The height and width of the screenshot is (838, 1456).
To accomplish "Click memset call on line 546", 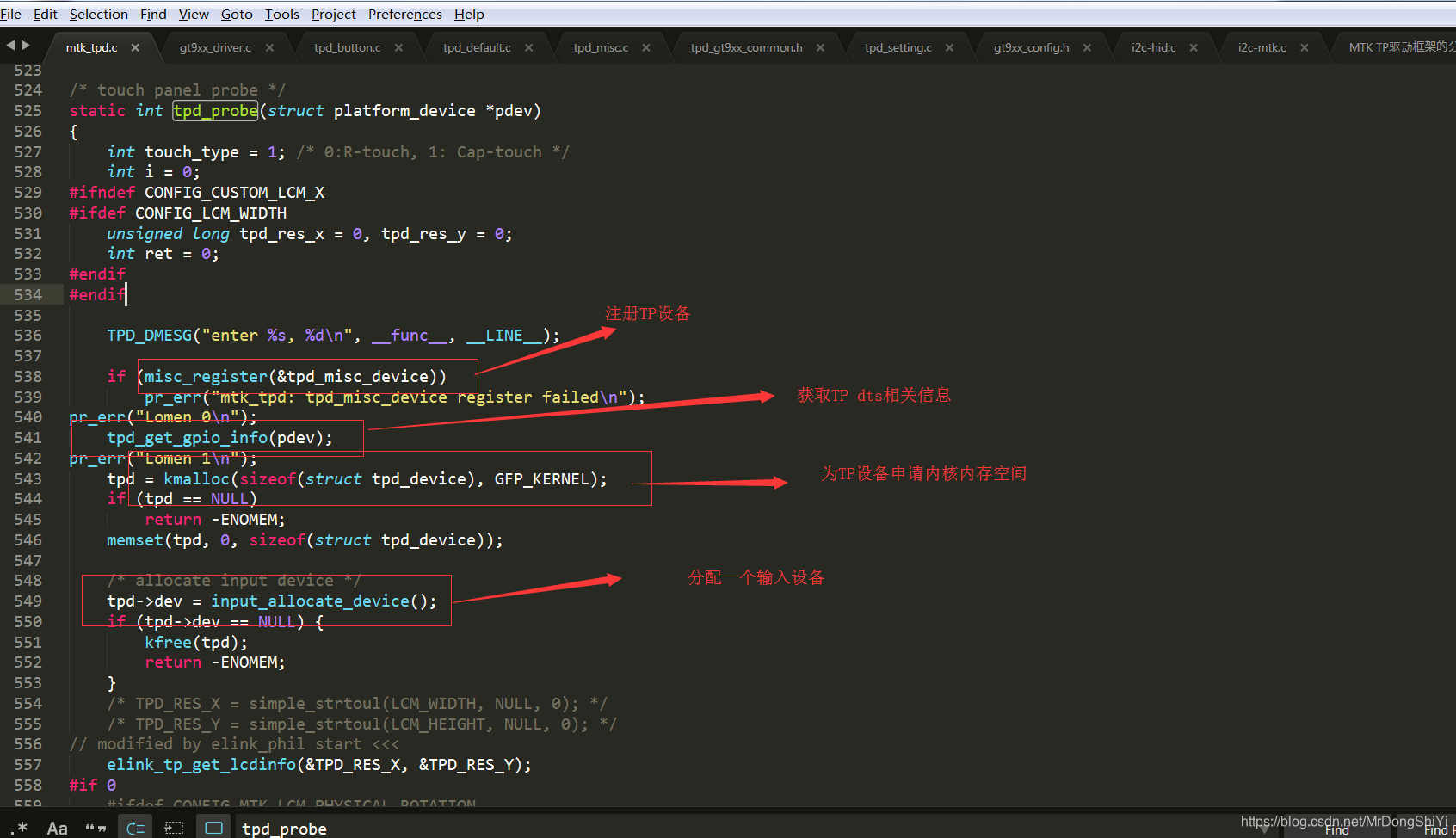I will tap(135, 539).
